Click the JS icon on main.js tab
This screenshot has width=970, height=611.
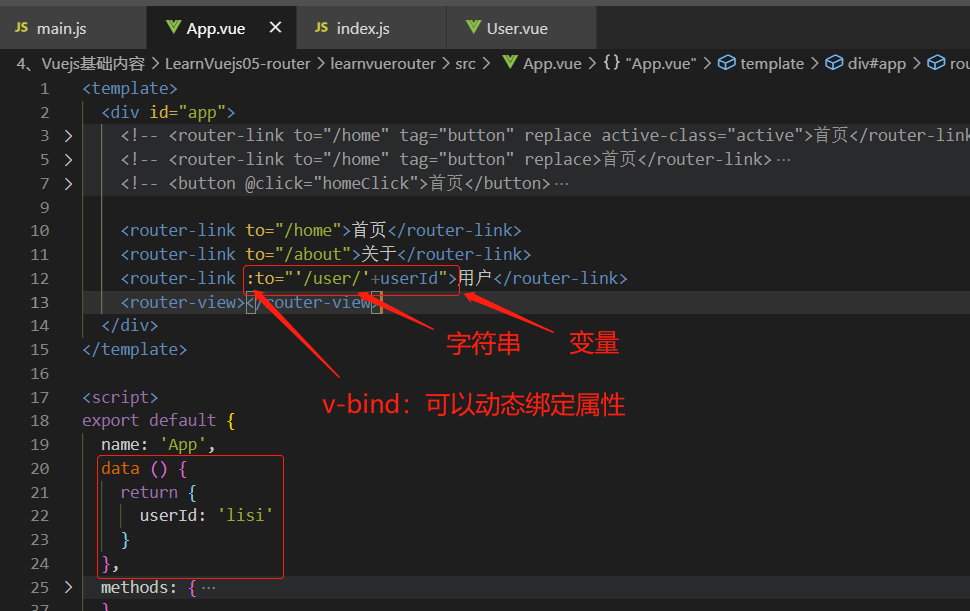click(22, 27)
